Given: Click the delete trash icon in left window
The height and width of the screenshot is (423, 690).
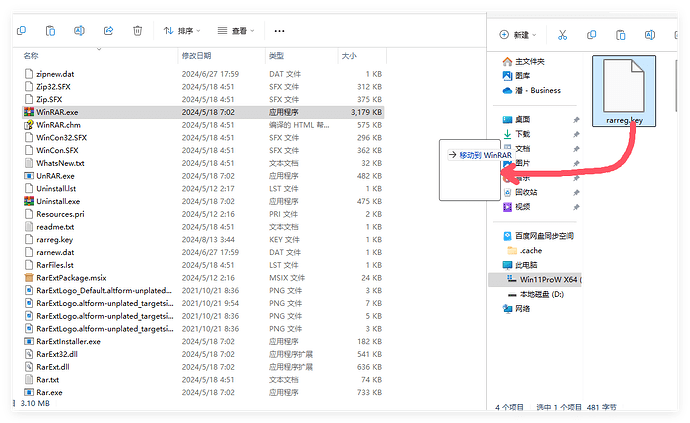Looking at the screenshot, I should (x=137, y=30).
